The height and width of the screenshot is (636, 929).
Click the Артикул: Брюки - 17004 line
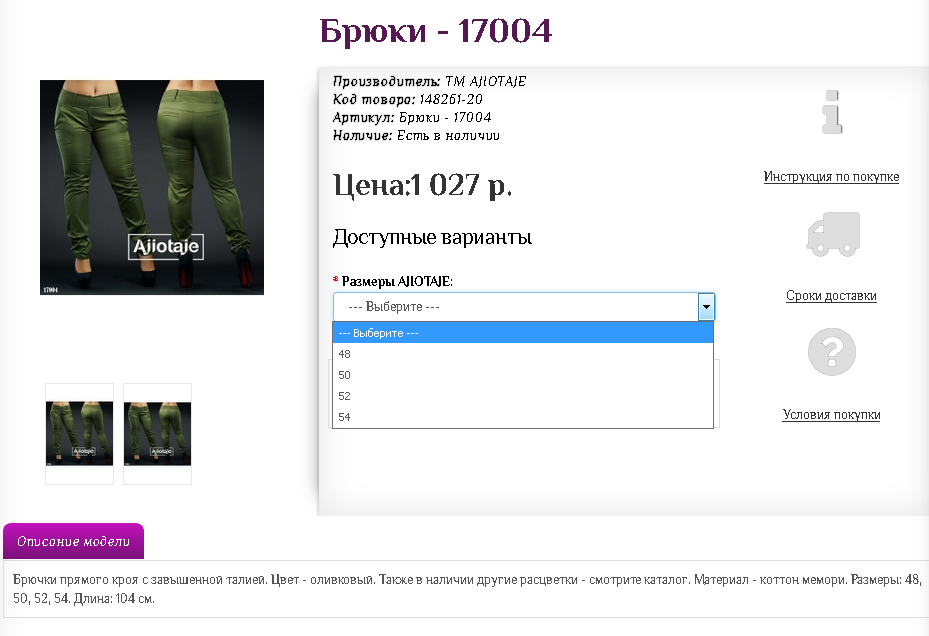[x=412, y=117]
